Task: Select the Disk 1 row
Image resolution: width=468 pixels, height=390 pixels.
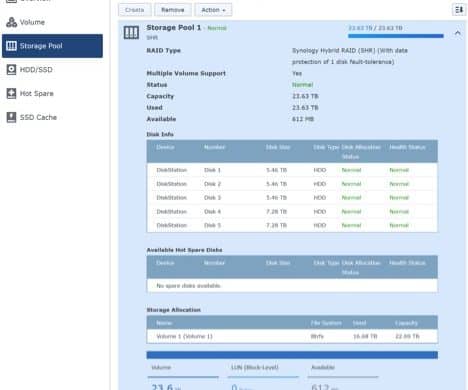Action: tap(292, 170)
